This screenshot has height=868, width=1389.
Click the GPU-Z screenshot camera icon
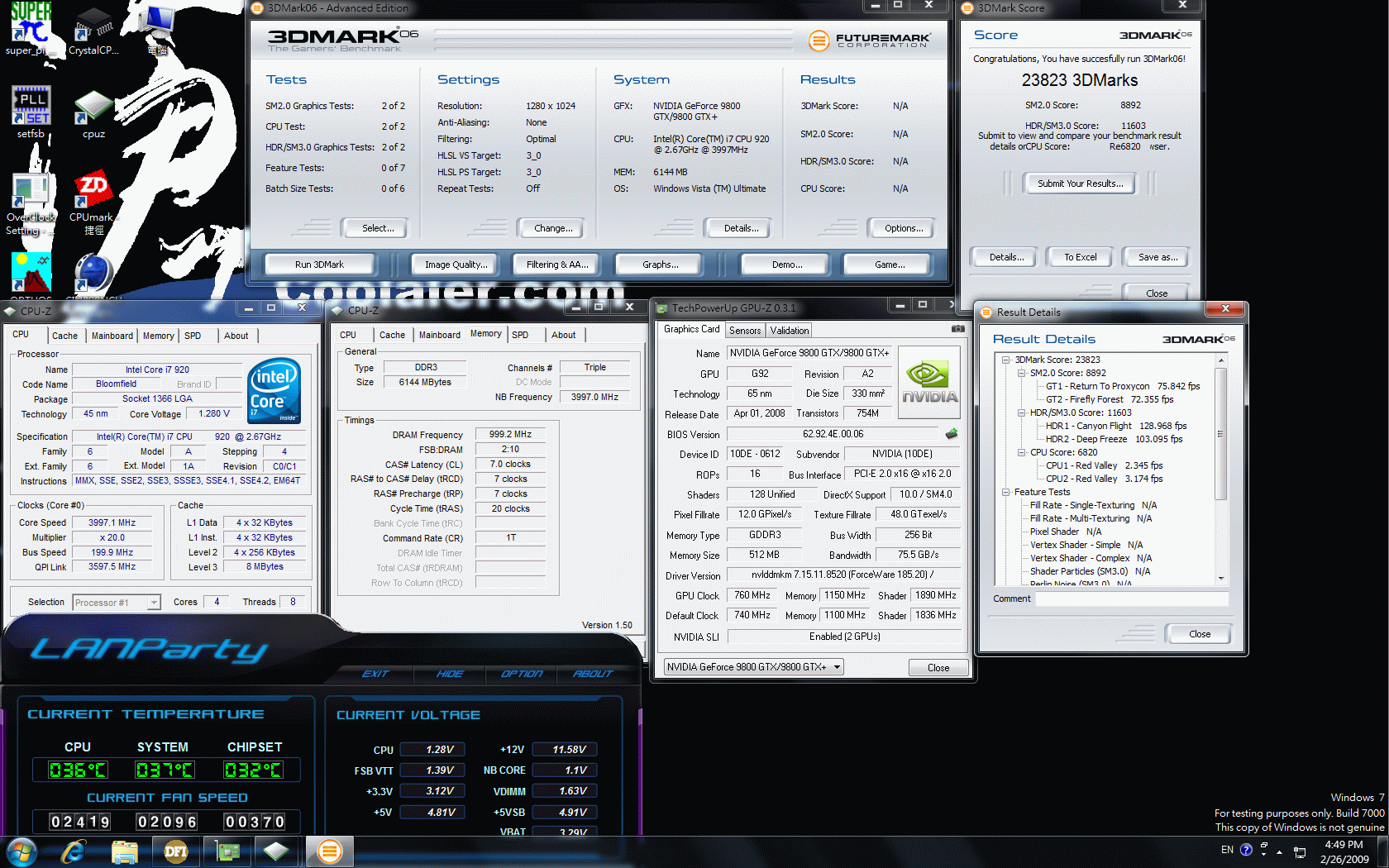(x=957, y=329)
